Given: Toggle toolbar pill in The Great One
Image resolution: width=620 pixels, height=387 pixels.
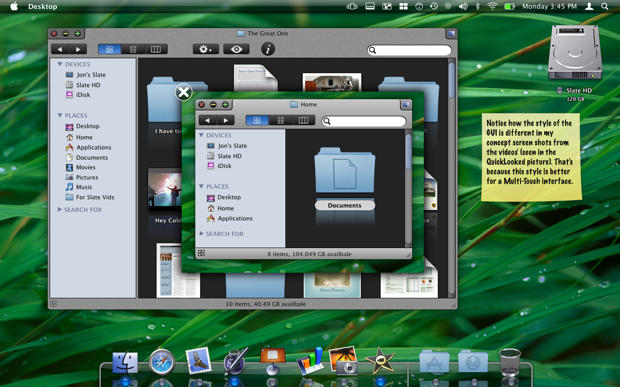Looking at the screenshot, I should (451, 34).
